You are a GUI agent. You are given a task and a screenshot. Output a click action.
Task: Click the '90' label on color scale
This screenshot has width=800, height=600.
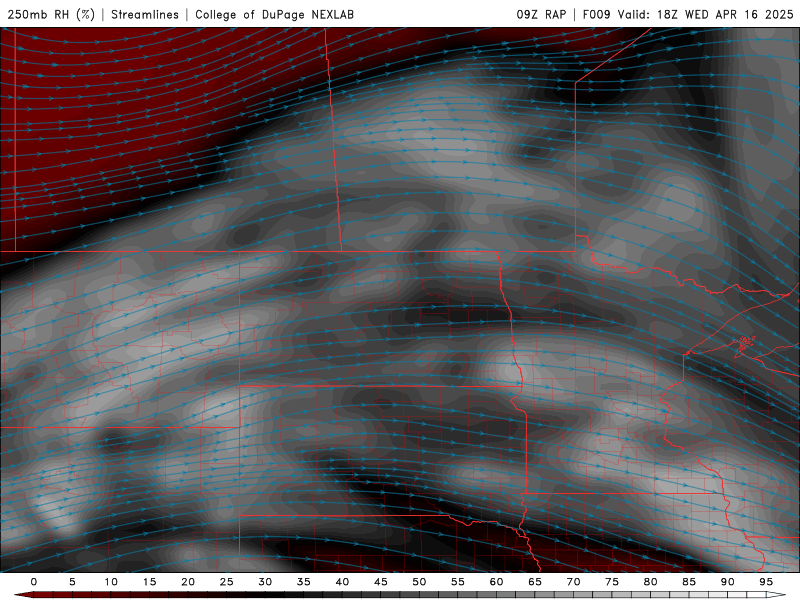pos(728,582)
